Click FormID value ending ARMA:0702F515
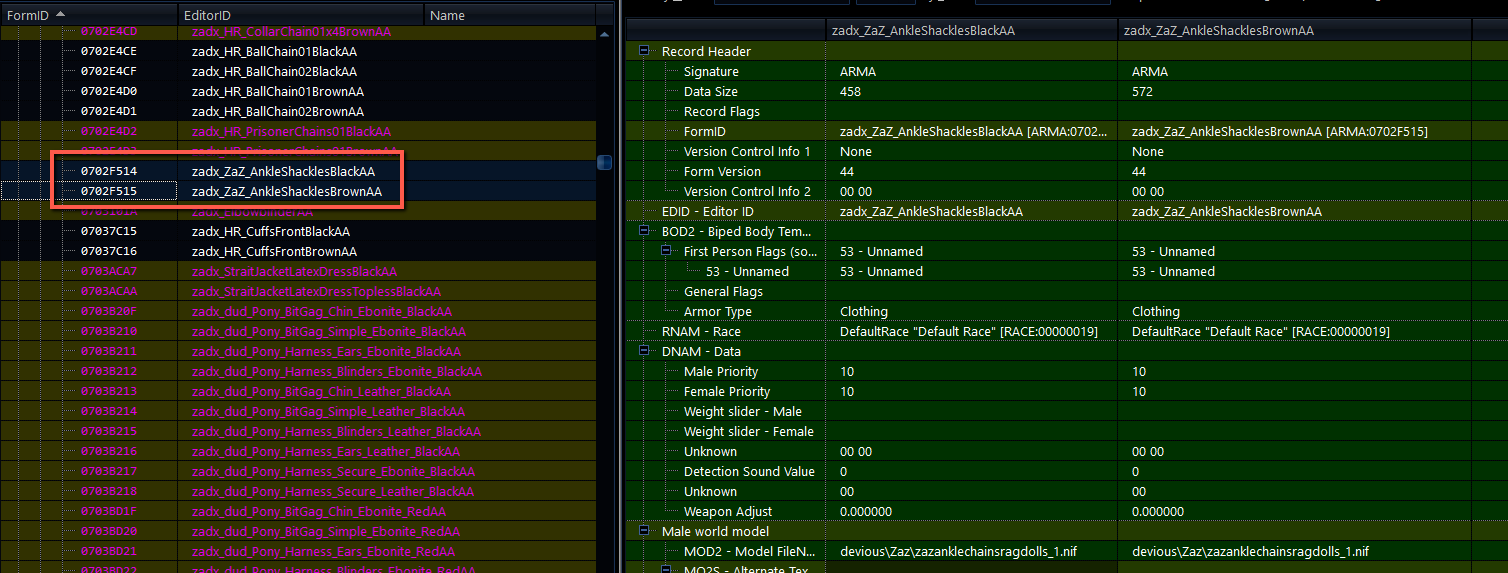 tap(1280, 131)
